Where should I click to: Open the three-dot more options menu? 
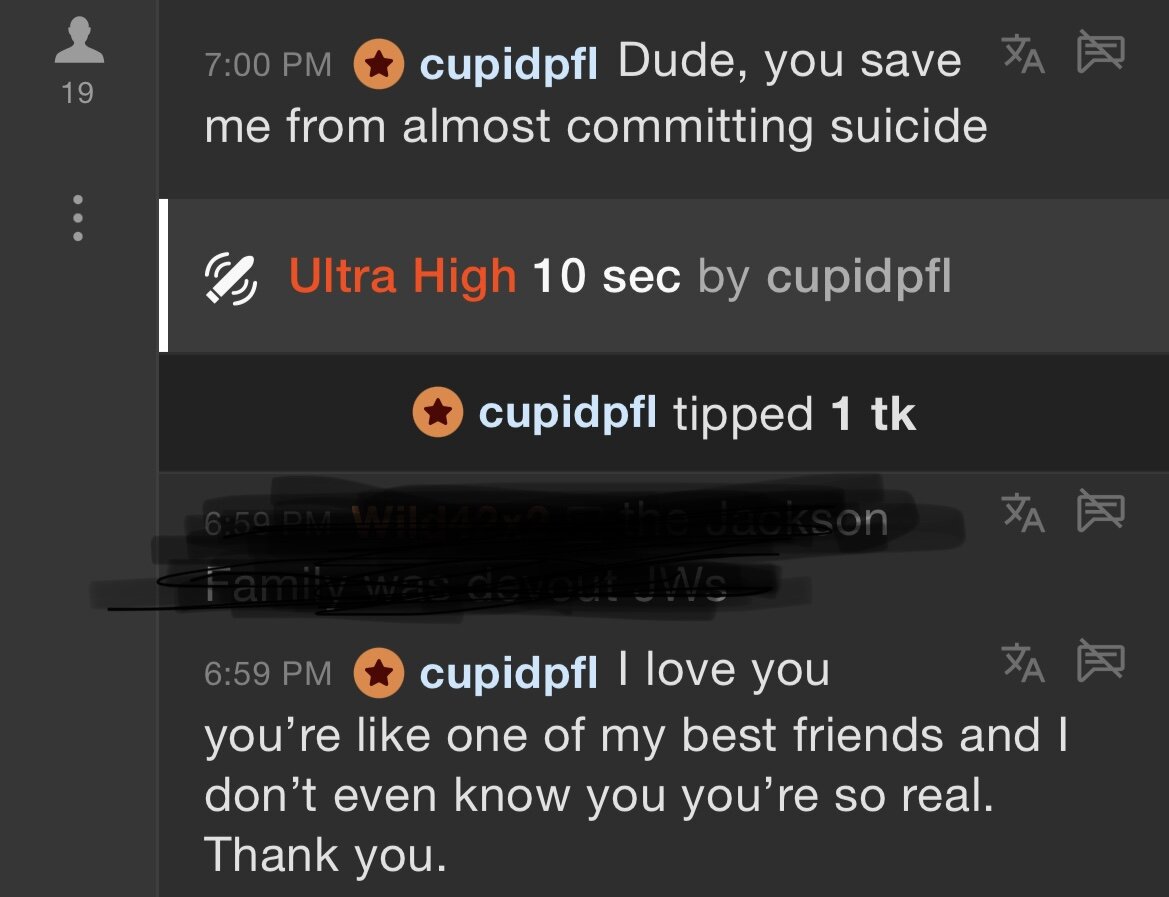78,218
